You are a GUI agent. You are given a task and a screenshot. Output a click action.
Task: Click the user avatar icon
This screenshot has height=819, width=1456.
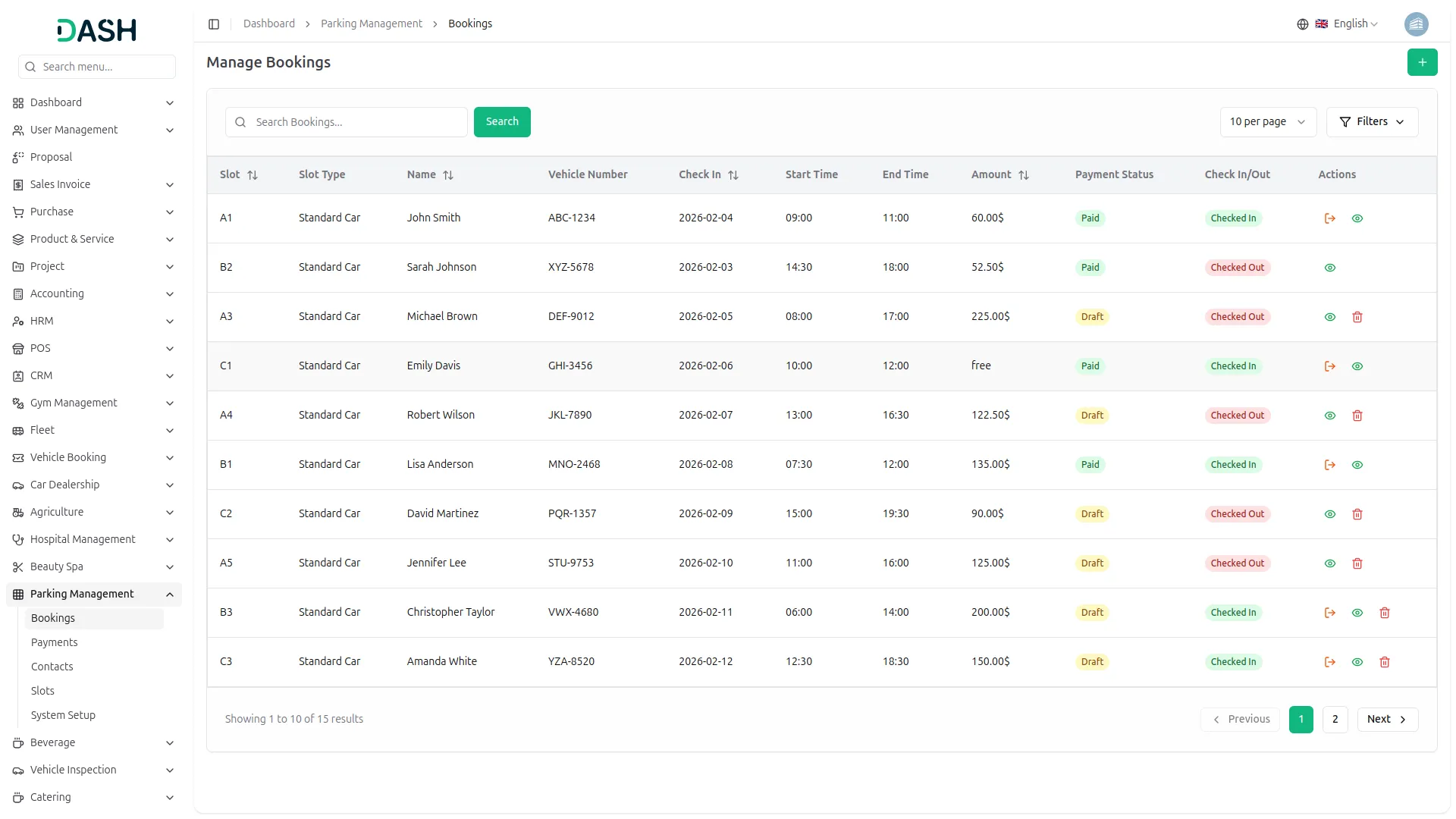click(1416, 24)
